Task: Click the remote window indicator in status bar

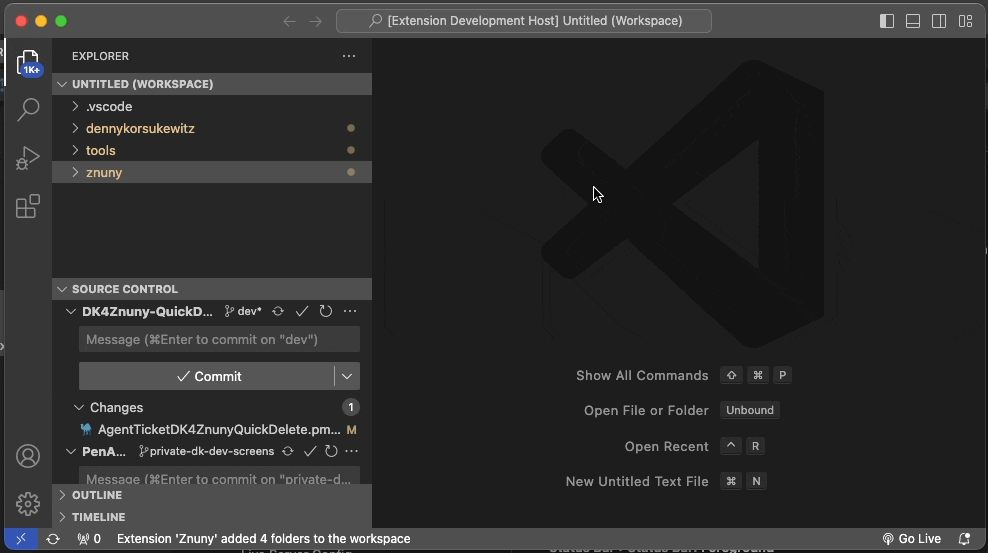Action: 21,539
